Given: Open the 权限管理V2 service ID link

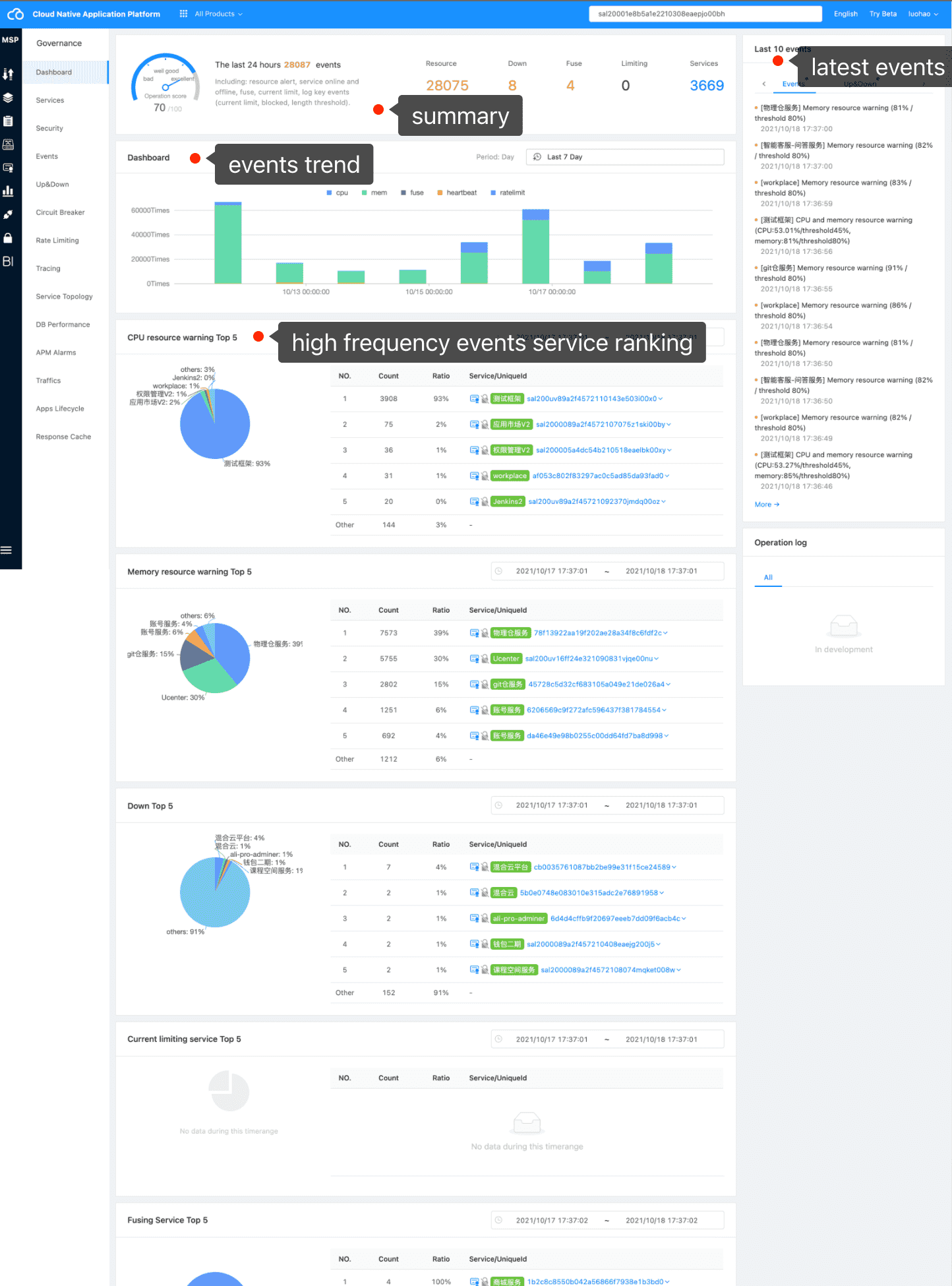Looking at the screenshot, I should [x=601, y=450].
